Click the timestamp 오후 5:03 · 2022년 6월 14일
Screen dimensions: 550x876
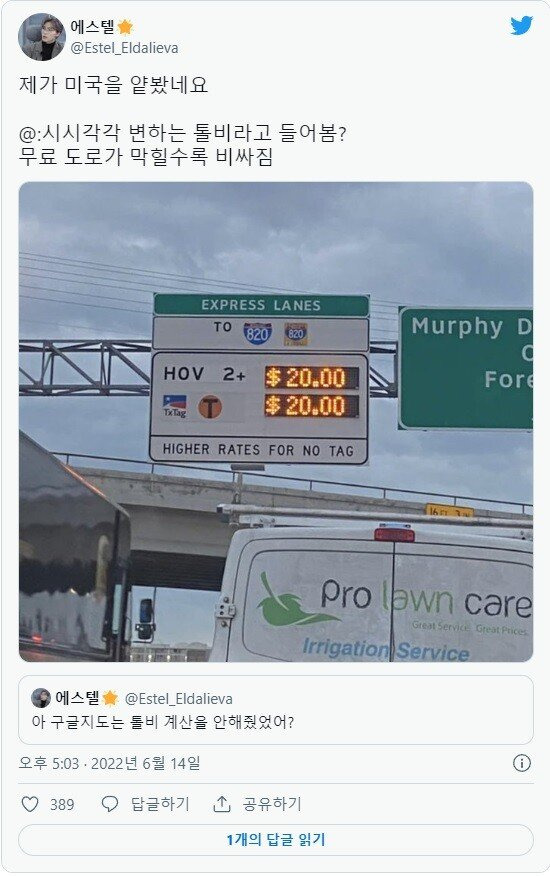coord(110,763)
